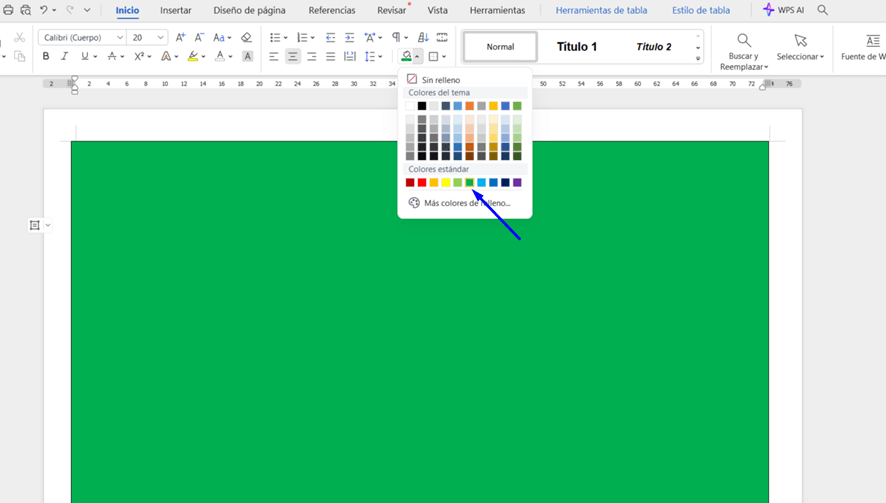Click the shading paint bucket icon

click(x=406, y=57)
